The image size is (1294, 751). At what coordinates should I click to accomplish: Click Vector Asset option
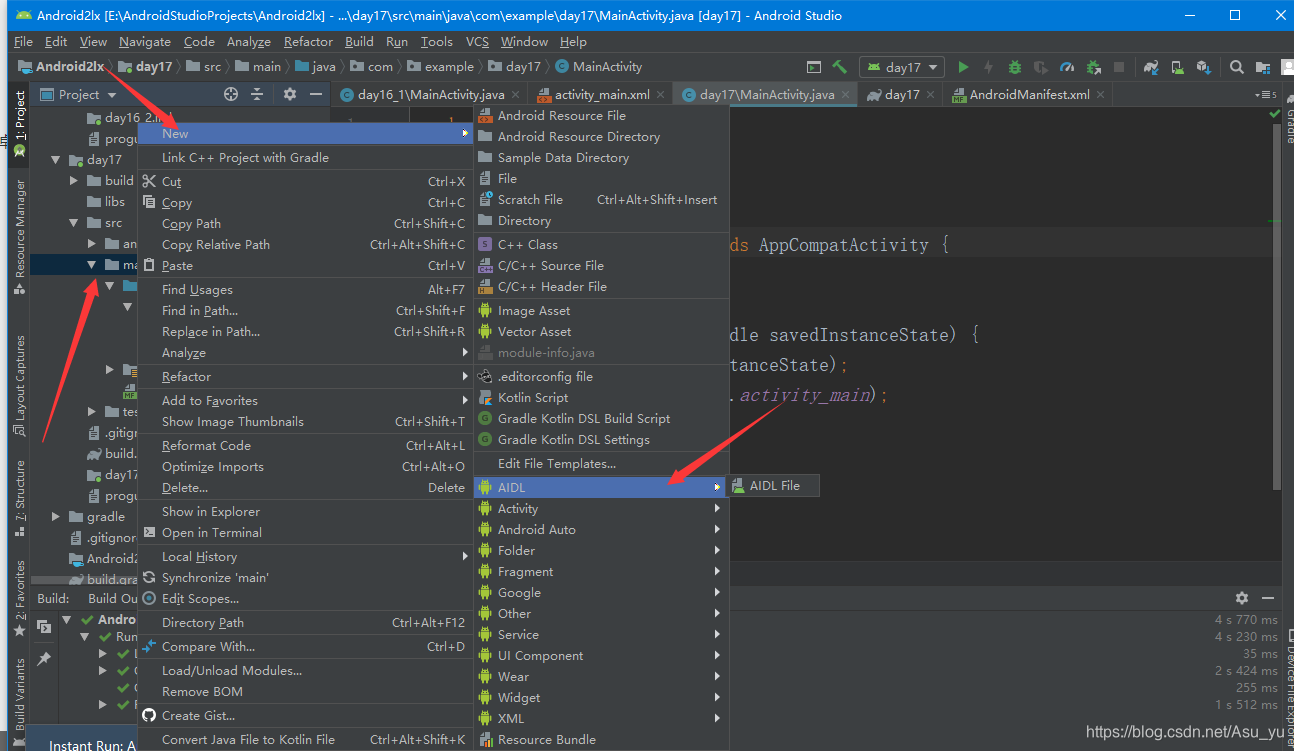coord(599,331)
